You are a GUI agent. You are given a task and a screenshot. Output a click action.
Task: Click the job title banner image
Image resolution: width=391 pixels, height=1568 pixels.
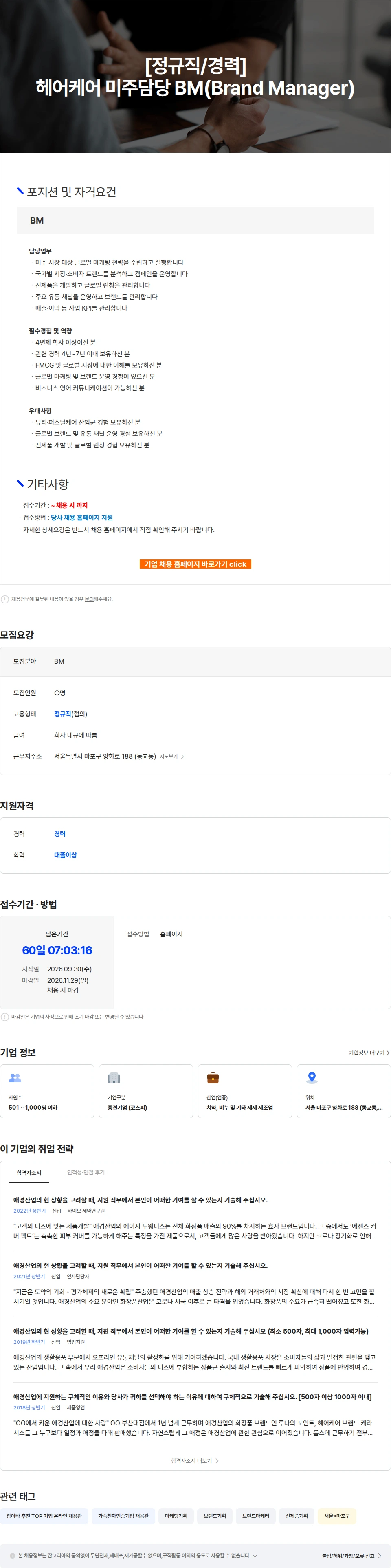point(195,76)
